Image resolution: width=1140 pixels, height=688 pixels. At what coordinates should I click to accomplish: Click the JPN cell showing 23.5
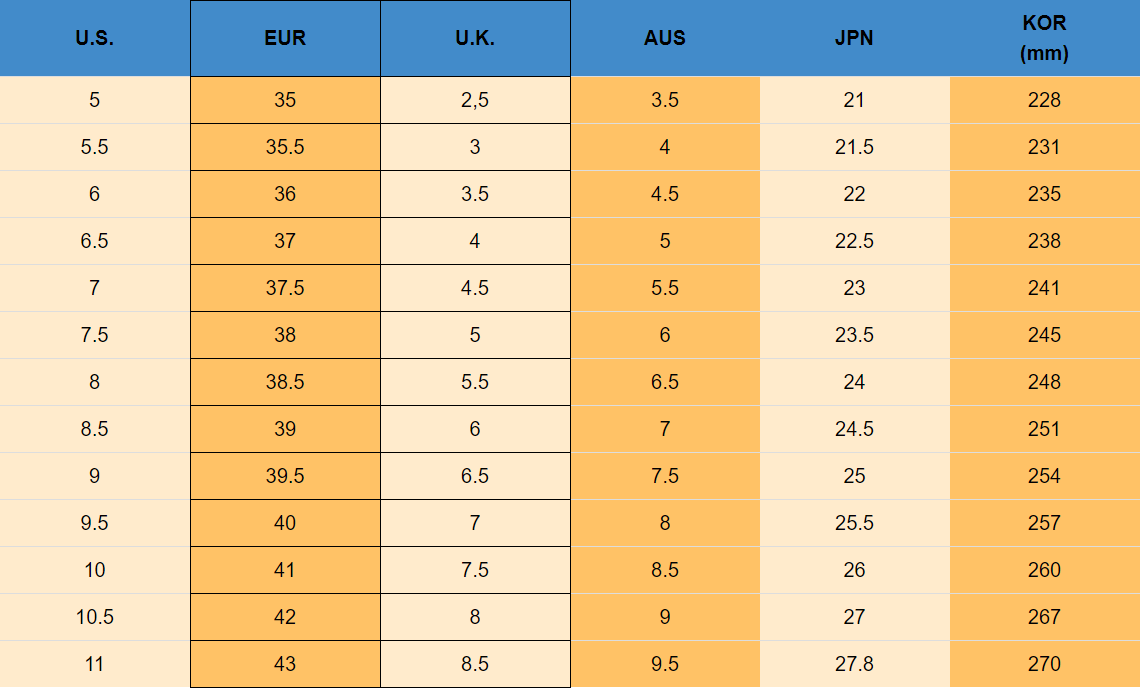coord(855,335)
